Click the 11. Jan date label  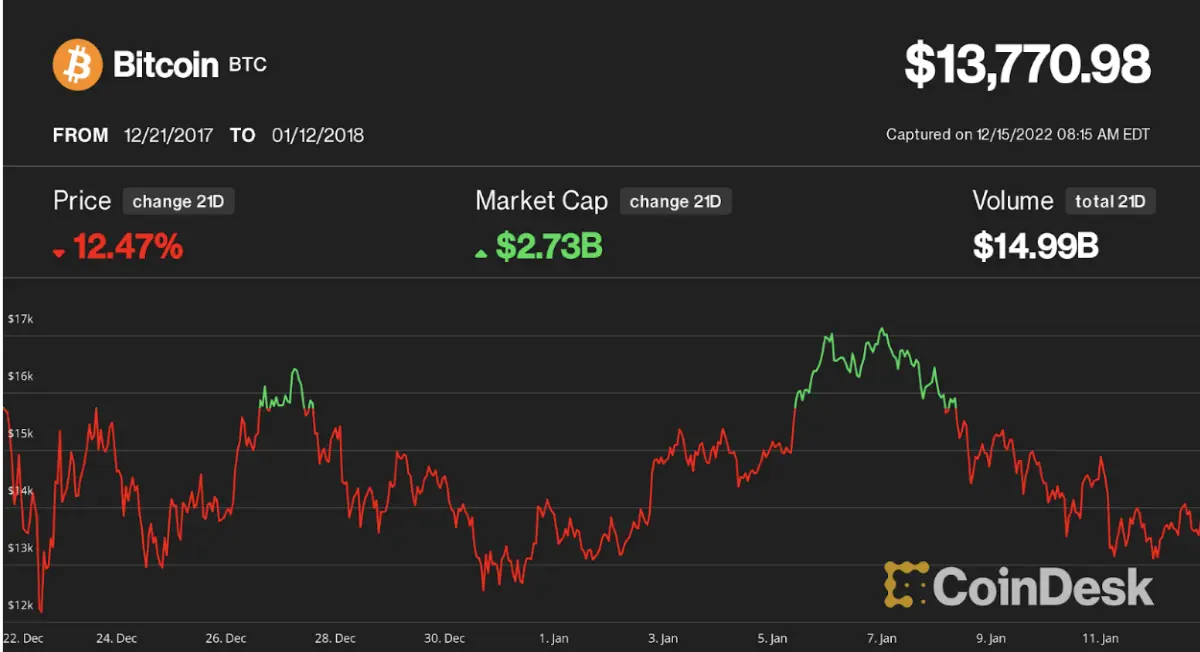point(1101,638)
